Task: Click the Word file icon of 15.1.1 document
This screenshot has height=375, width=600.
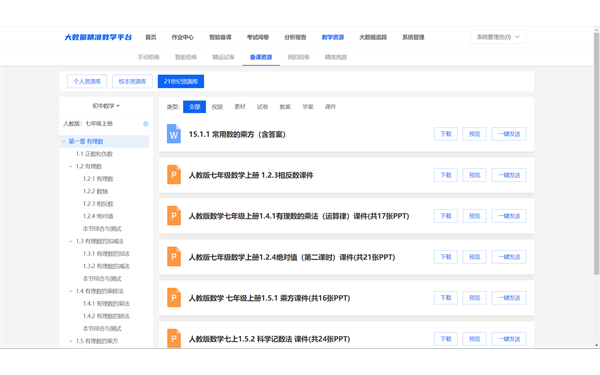Action: (174, 134)
